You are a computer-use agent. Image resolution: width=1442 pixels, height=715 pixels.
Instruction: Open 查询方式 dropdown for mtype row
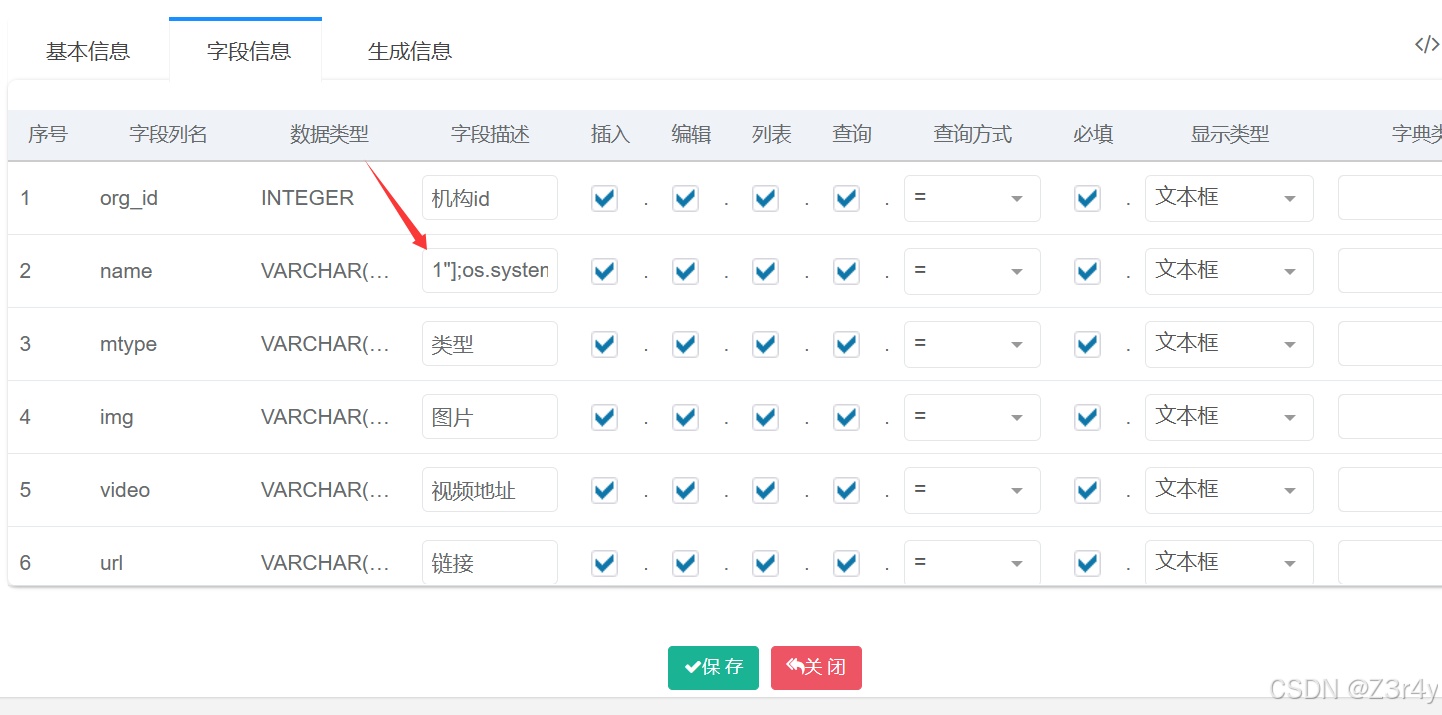coord(972,344)
